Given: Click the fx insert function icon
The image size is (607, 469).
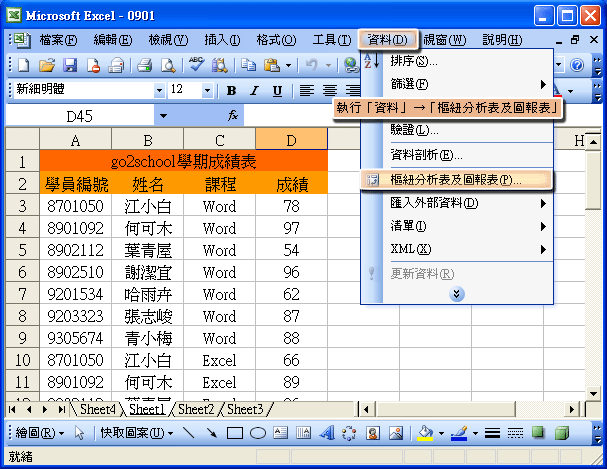Looking at the screenshot, I should 233,115.
